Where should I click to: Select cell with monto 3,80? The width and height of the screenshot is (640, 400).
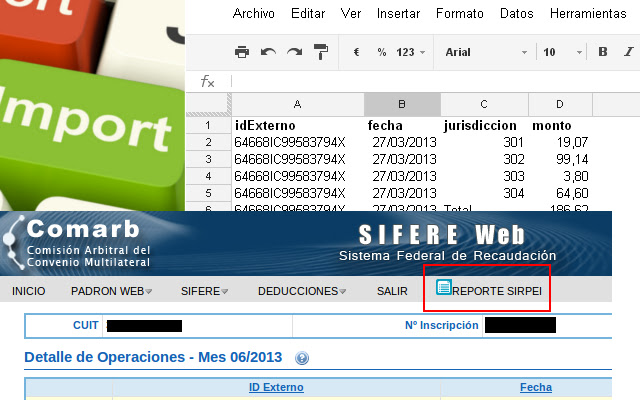(560, 176)
